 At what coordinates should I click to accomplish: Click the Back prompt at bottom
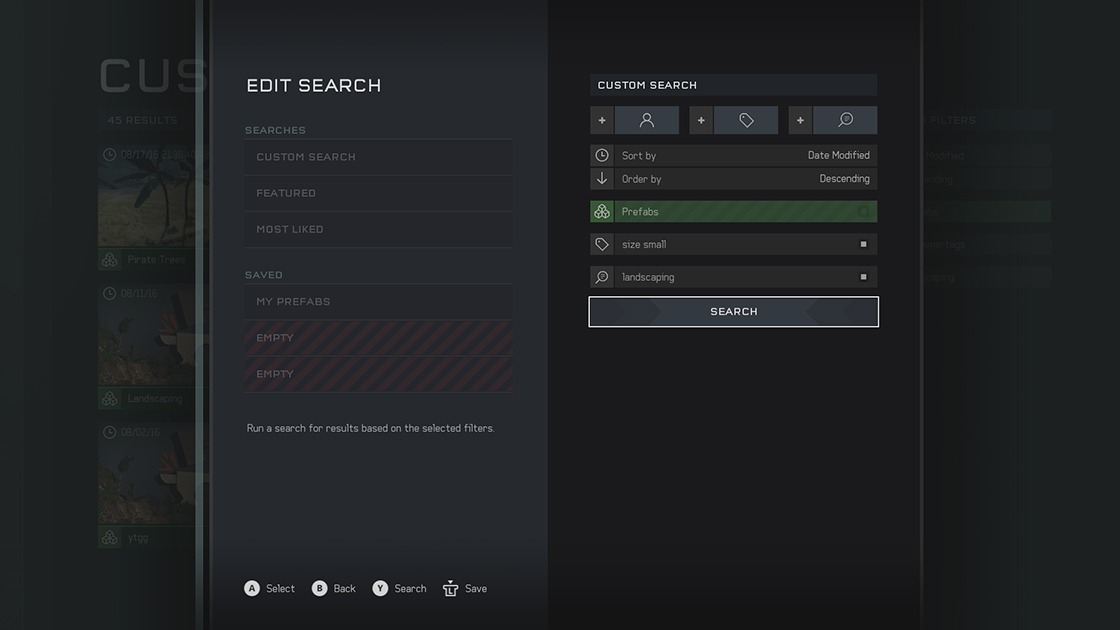click(333, 589)
